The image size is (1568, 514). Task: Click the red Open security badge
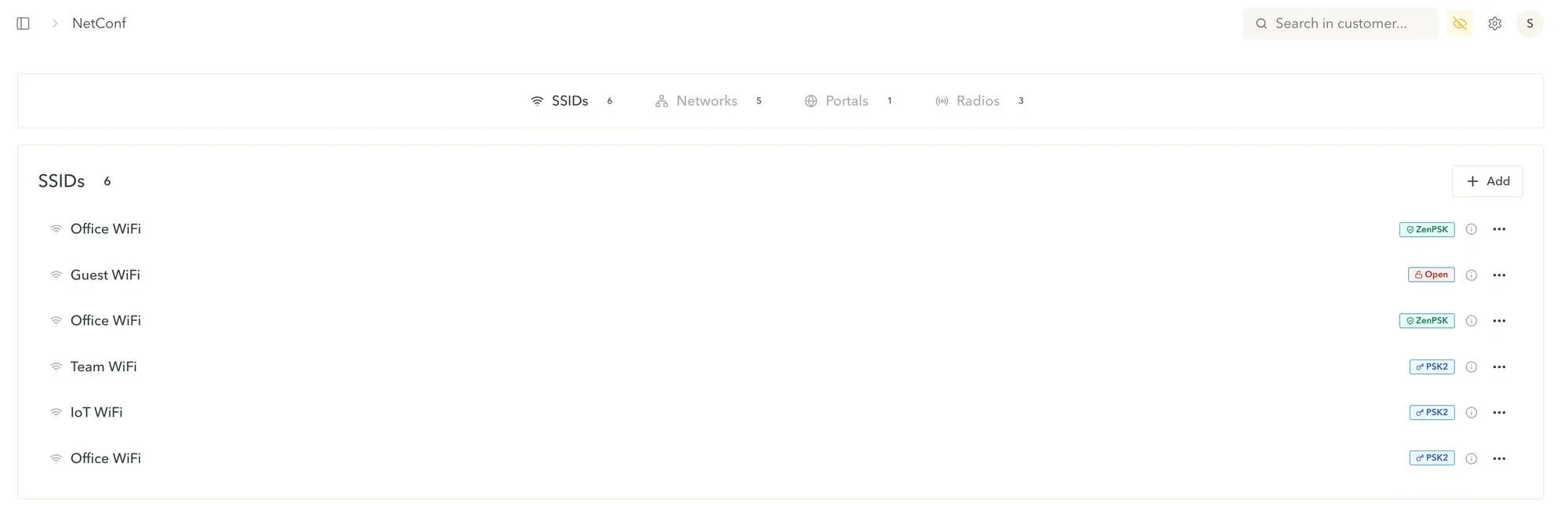(x=1431, y=275)
